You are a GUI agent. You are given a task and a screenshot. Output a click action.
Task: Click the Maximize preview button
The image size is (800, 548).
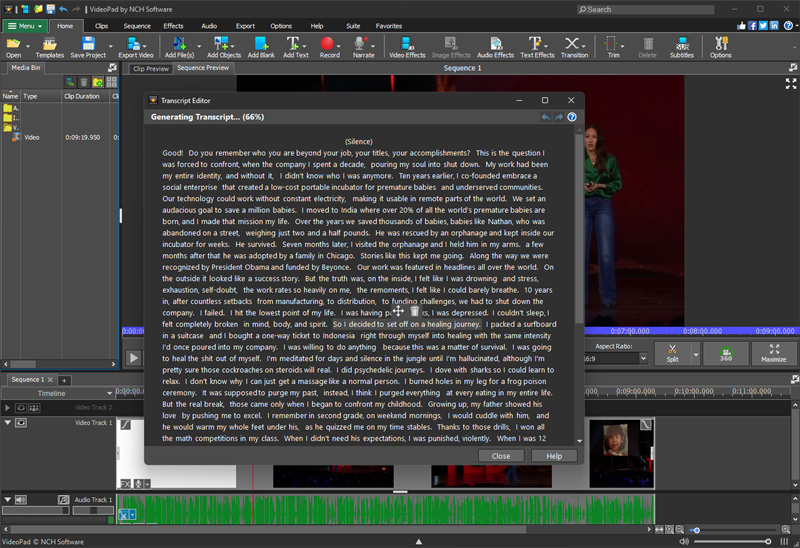(773, 353)
